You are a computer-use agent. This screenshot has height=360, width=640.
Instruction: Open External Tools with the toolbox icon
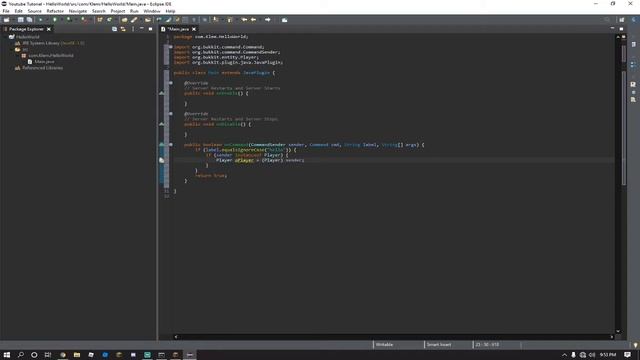[x=84, y=20]
